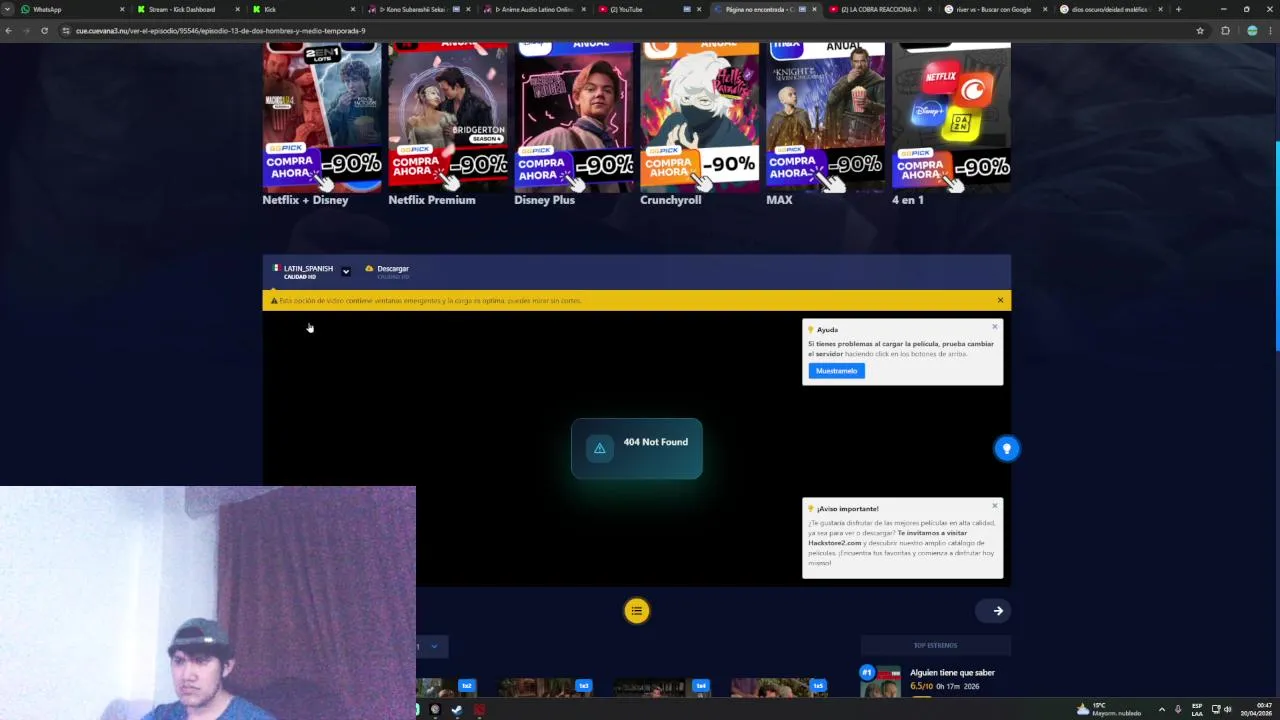Open the browser profile avatar

pyautogui.click(x=1252, y=31)
